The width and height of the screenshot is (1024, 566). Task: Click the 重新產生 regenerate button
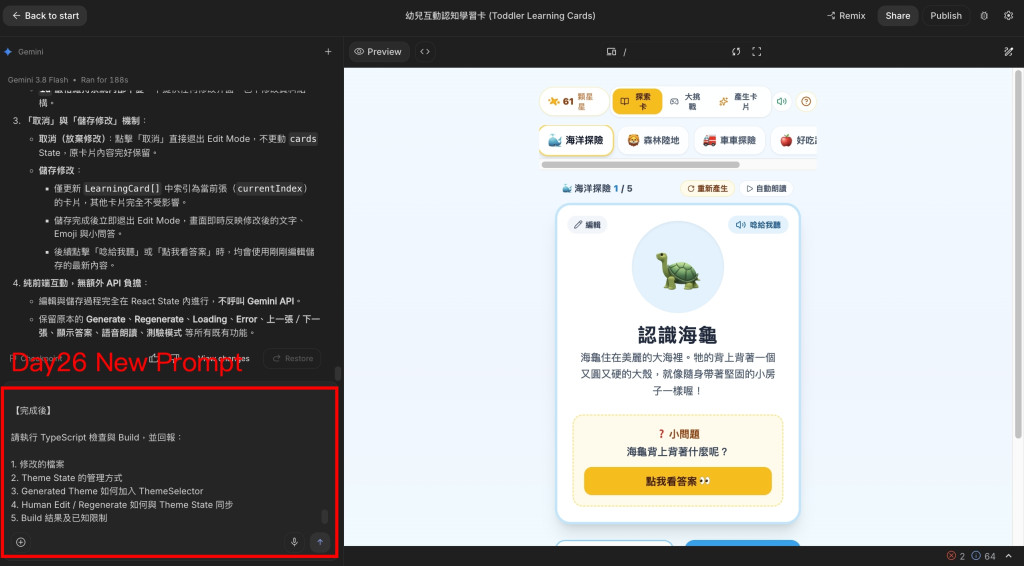click(x=707, y=189)
